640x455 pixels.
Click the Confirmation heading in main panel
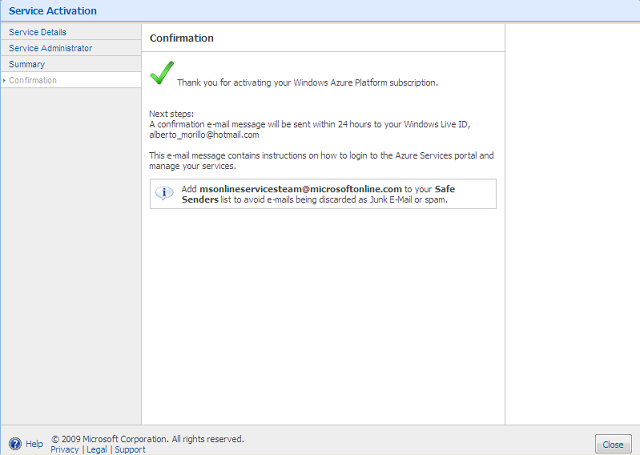(x=182, y=38)
